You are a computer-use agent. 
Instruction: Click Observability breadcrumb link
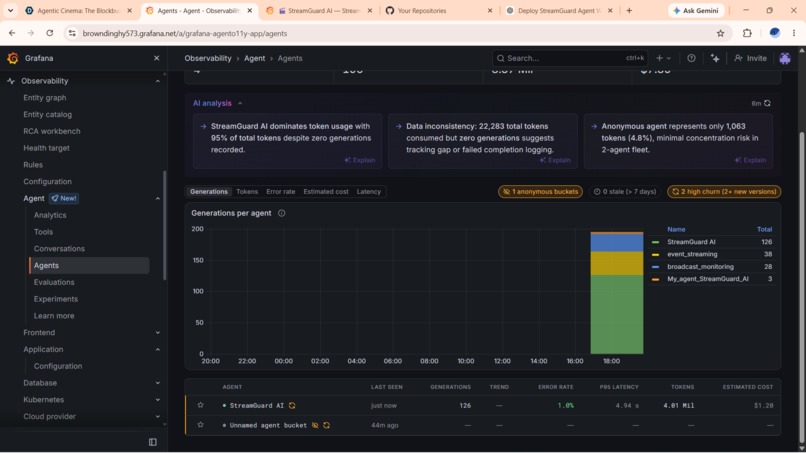pos(208,58)
